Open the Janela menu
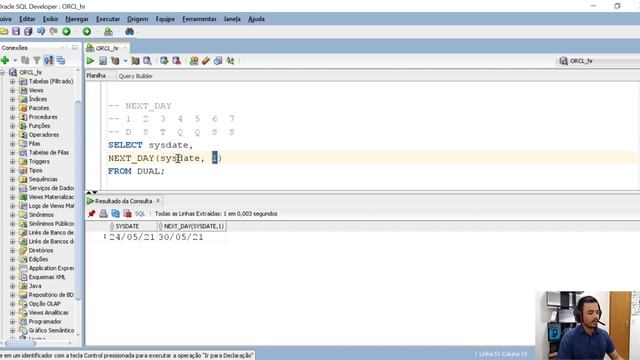640x360 pixels. pos(232,19)
